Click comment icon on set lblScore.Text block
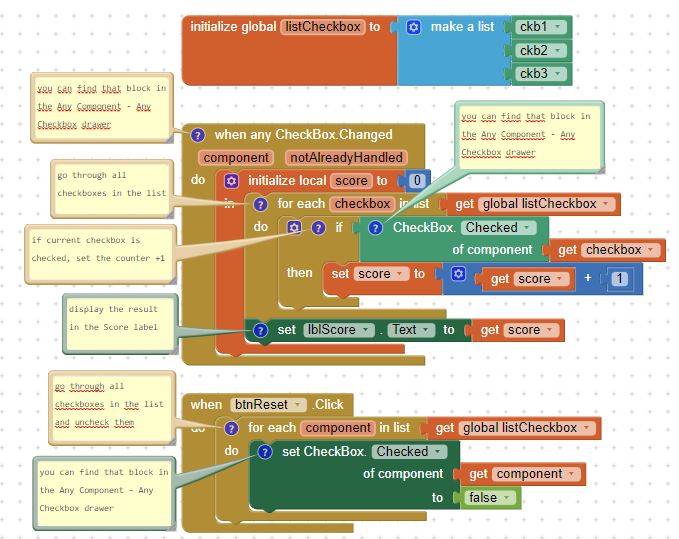Image resolution: width=679 pixels, height=539 pixels. click(260, 330)
